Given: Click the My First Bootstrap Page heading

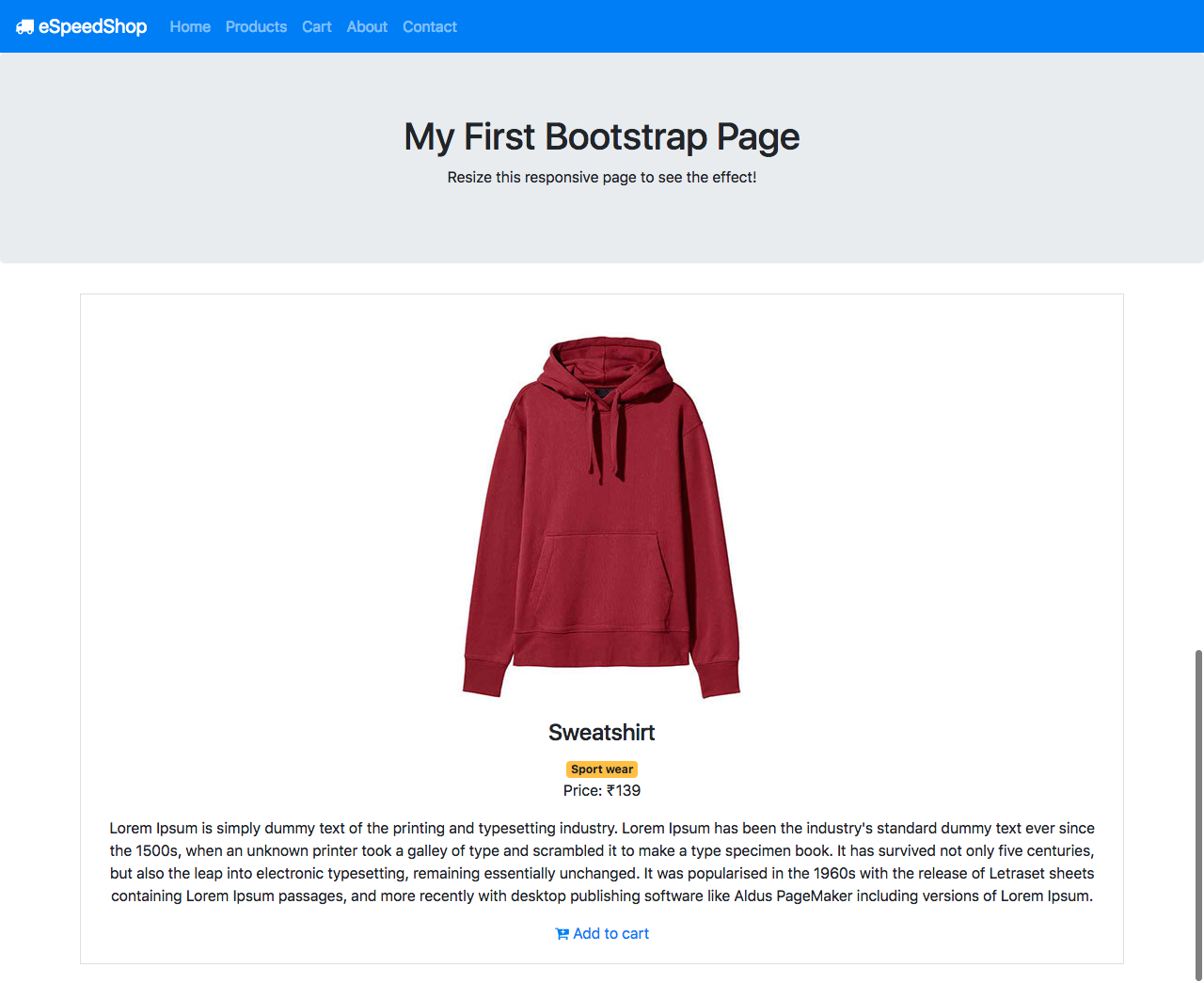Looking at the screenshot, I should coord(601,136).
